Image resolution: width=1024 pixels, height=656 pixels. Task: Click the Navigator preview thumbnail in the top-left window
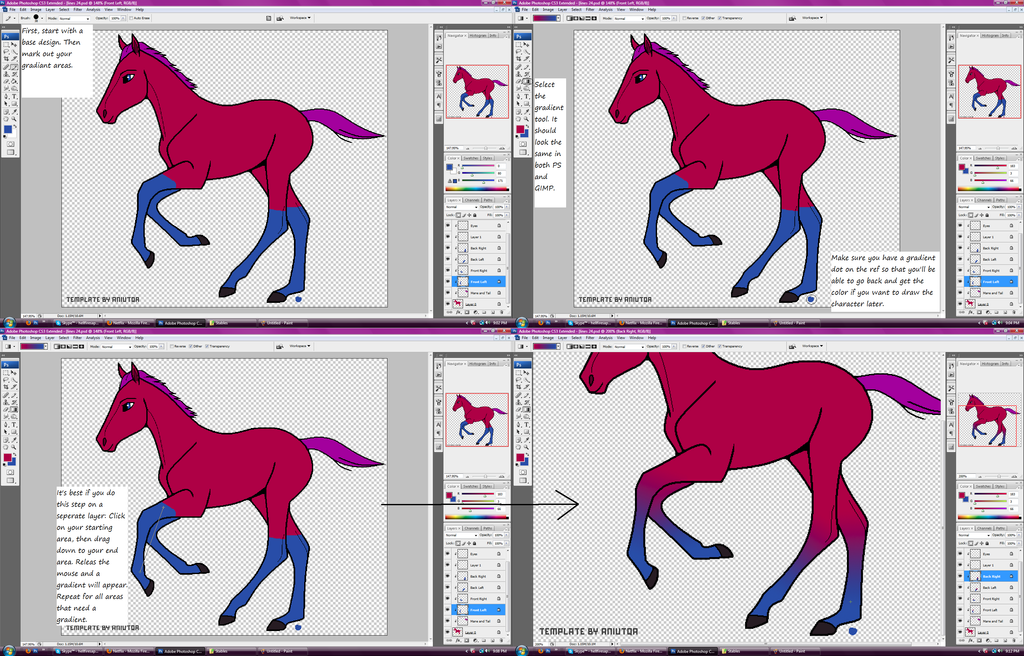(477, 91)
